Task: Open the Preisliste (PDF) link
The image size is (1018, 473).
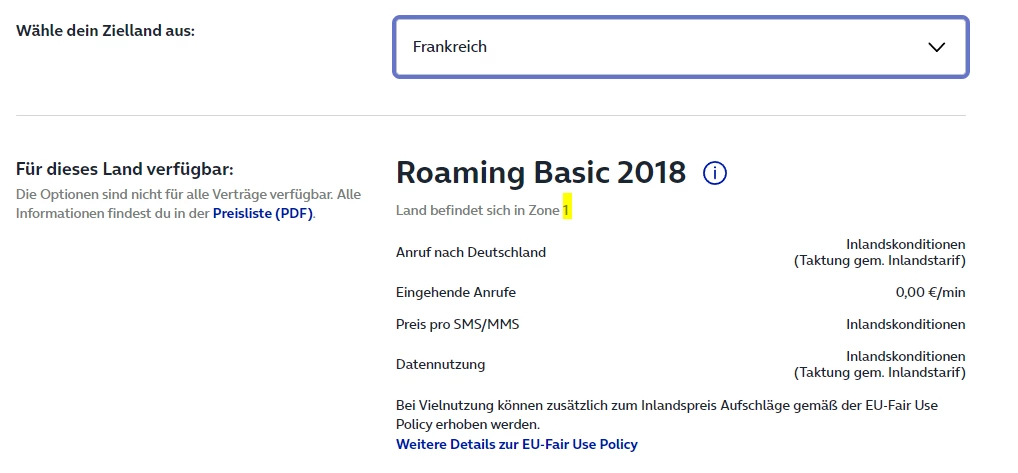Action: click(262, 213)
